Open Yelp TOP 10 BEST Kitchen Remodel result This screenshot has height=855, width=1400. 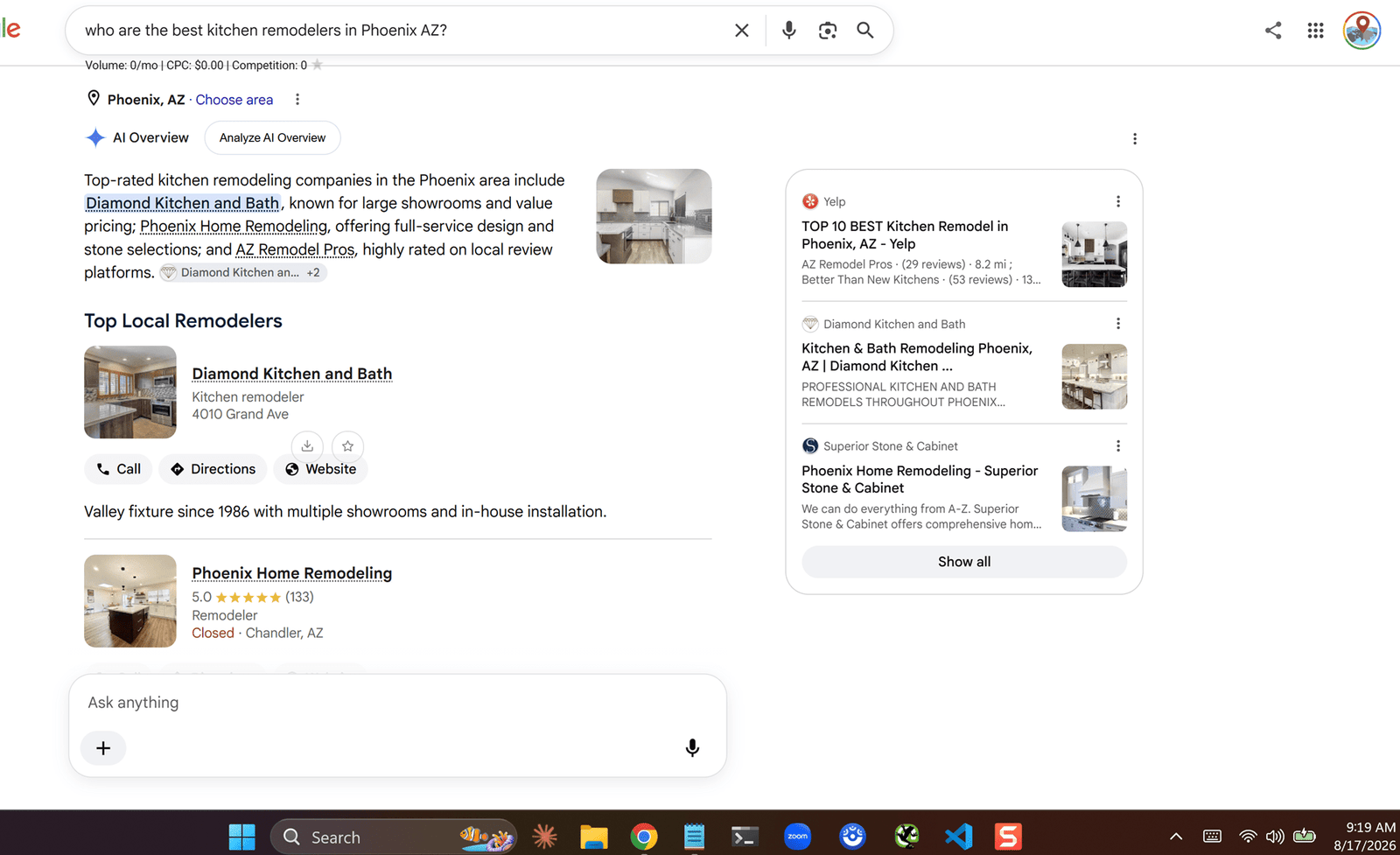905,235
